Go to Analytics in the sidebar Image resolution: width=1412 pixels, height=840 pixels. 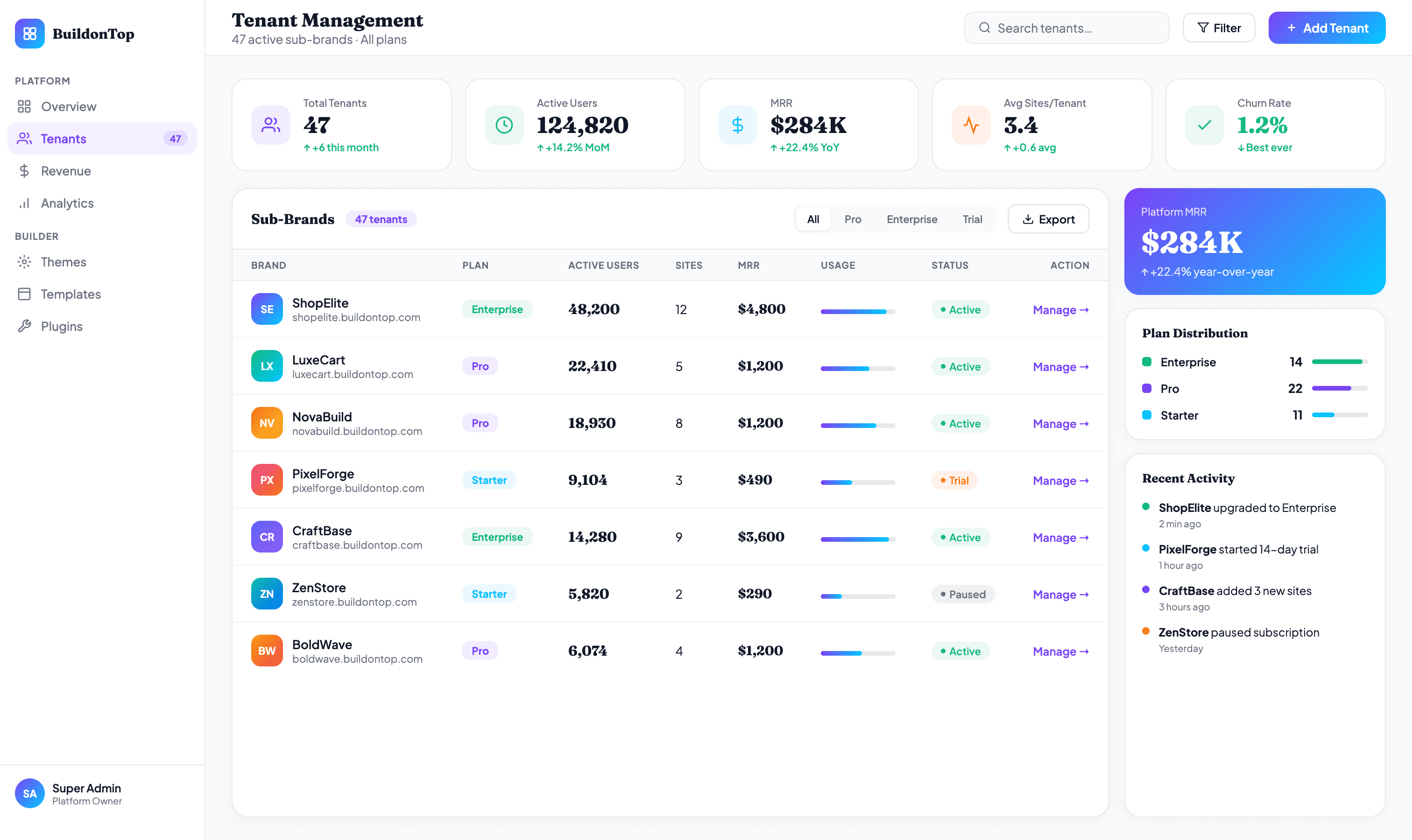pyautogui.click(x=67, y=203)
